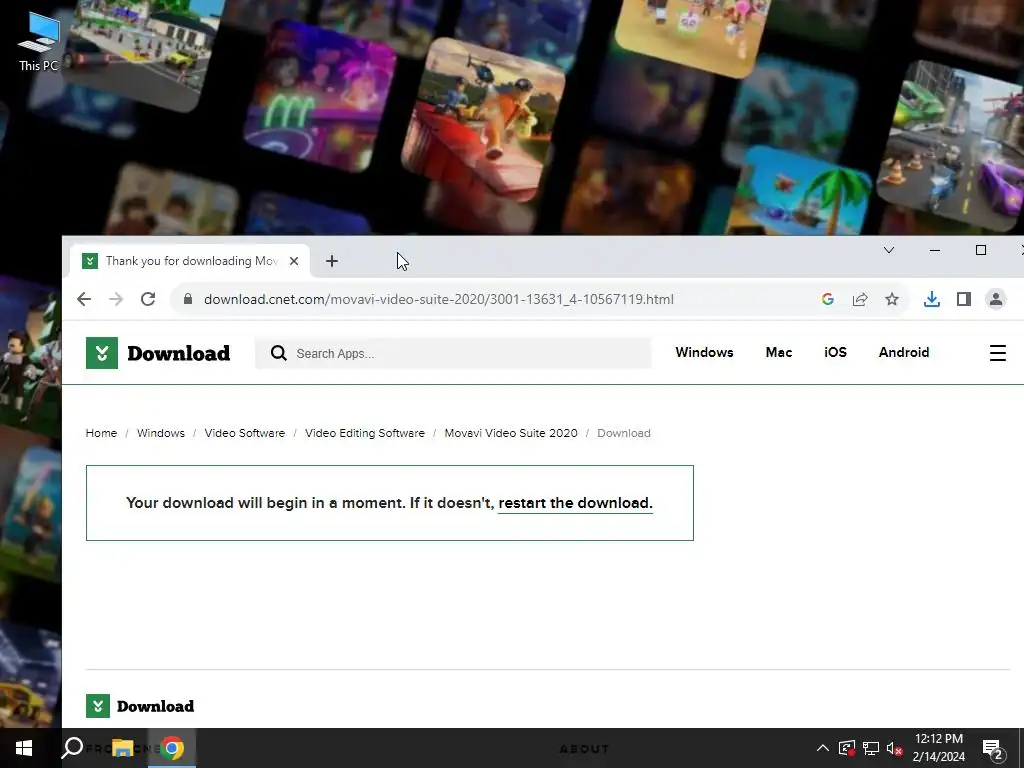Open a new Chrome tab
The height and width of the screenshot is (768, 1024).
coord(332,261)
